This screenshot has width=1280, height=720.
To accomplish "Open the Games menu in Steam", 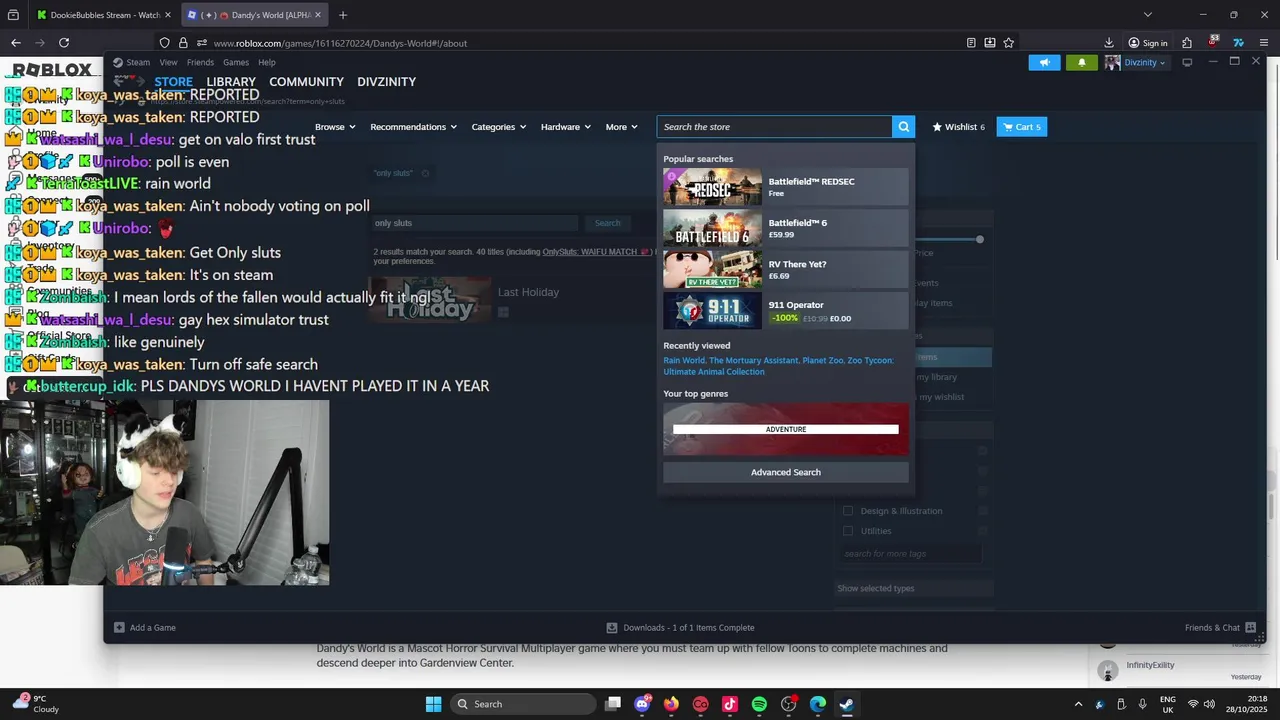I will tap(236, 62).
